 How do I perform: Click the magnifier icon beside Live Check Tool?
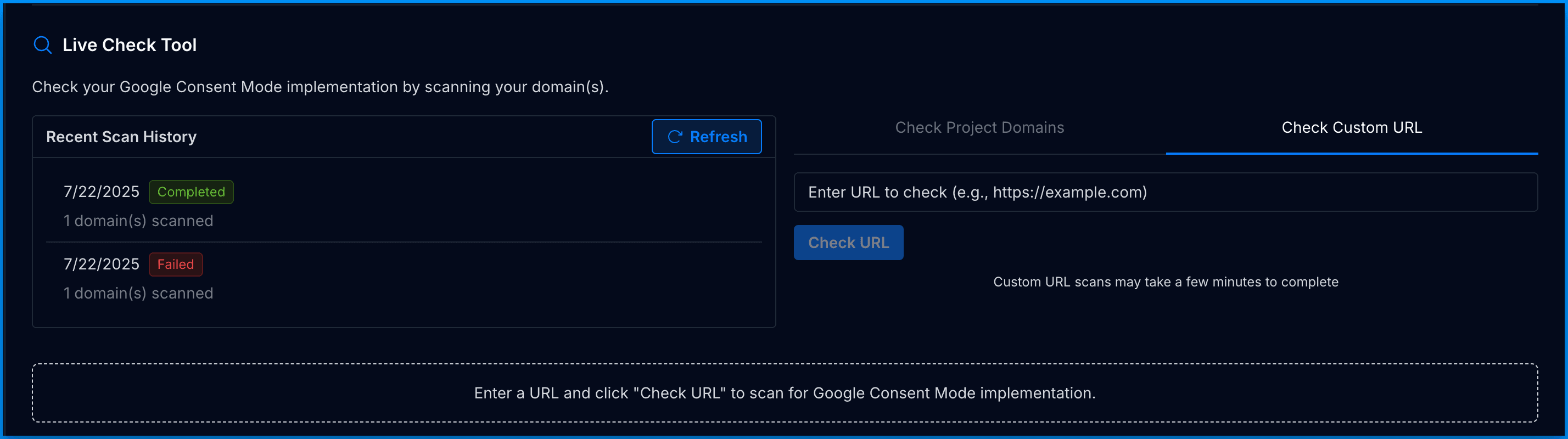coord(42,45)
